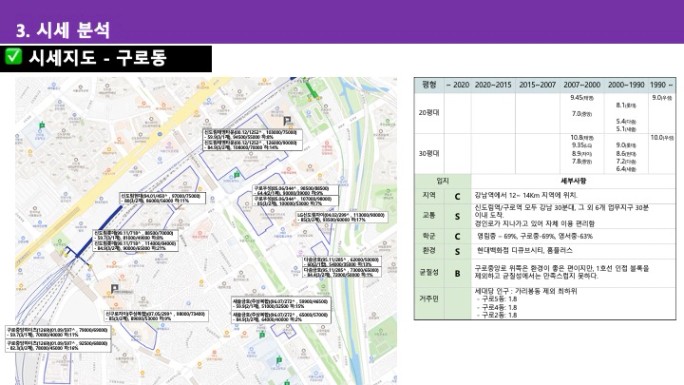Open the 신도림현대 price label on map
Viewport: 684px width, 385px height.
(162, 198)
